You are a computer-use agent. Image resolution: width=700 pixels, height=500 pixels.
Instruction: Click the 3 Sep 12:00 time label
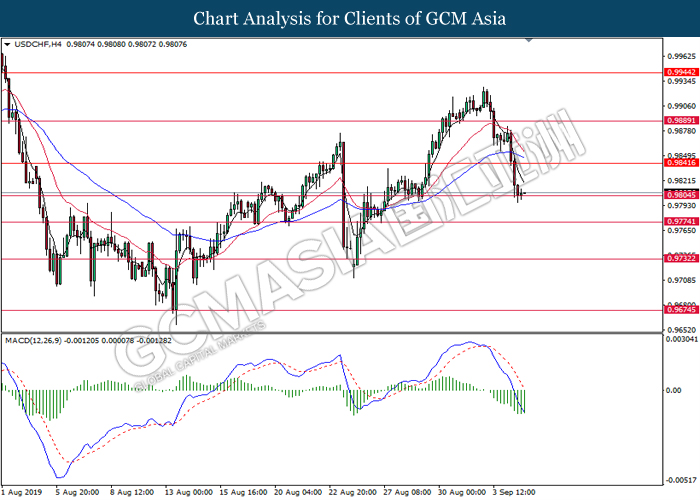[514, 492]
